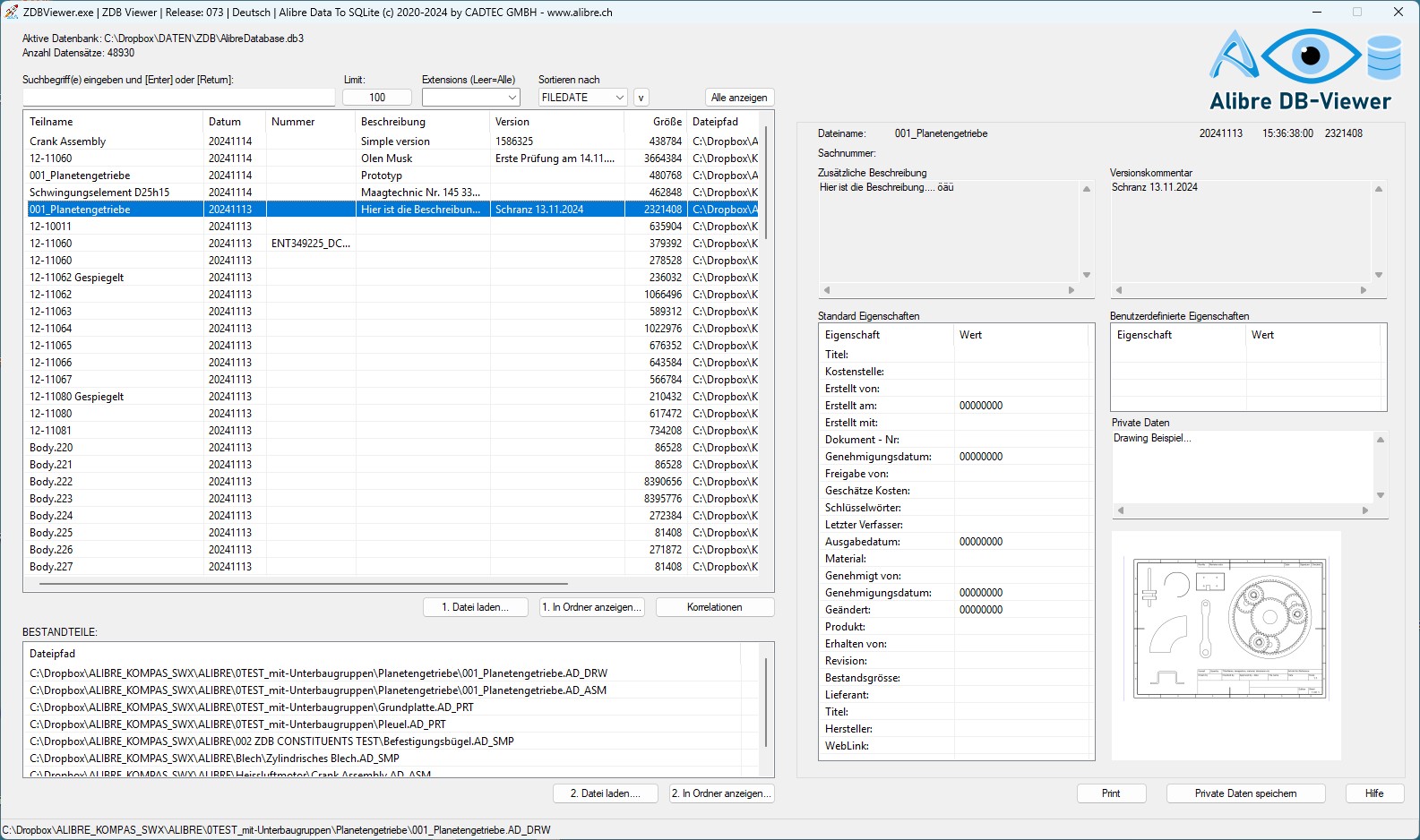Screen dimensions: 1420x840
Task: Click the Erstellt am value 00000000
Action: click(x=981, y=406)
